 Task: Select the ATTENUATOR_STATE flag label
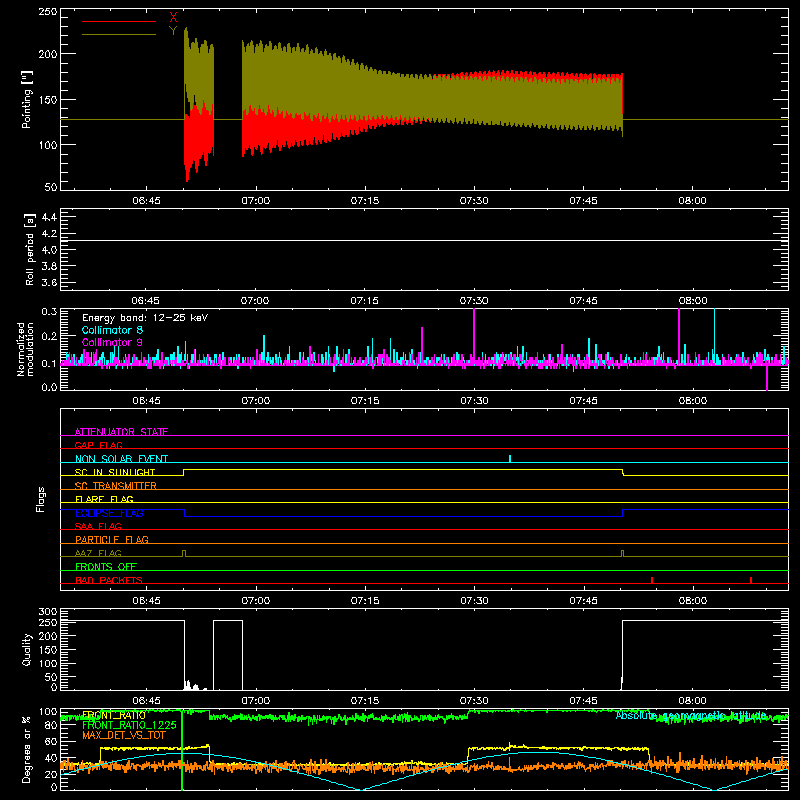[x=121, y=432]
